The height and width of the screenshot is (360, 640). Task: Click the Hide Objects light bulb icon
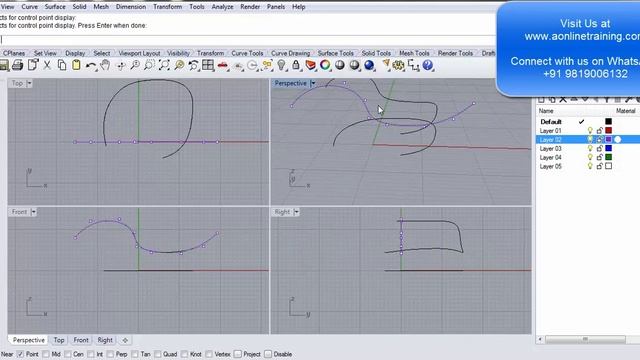281,65
